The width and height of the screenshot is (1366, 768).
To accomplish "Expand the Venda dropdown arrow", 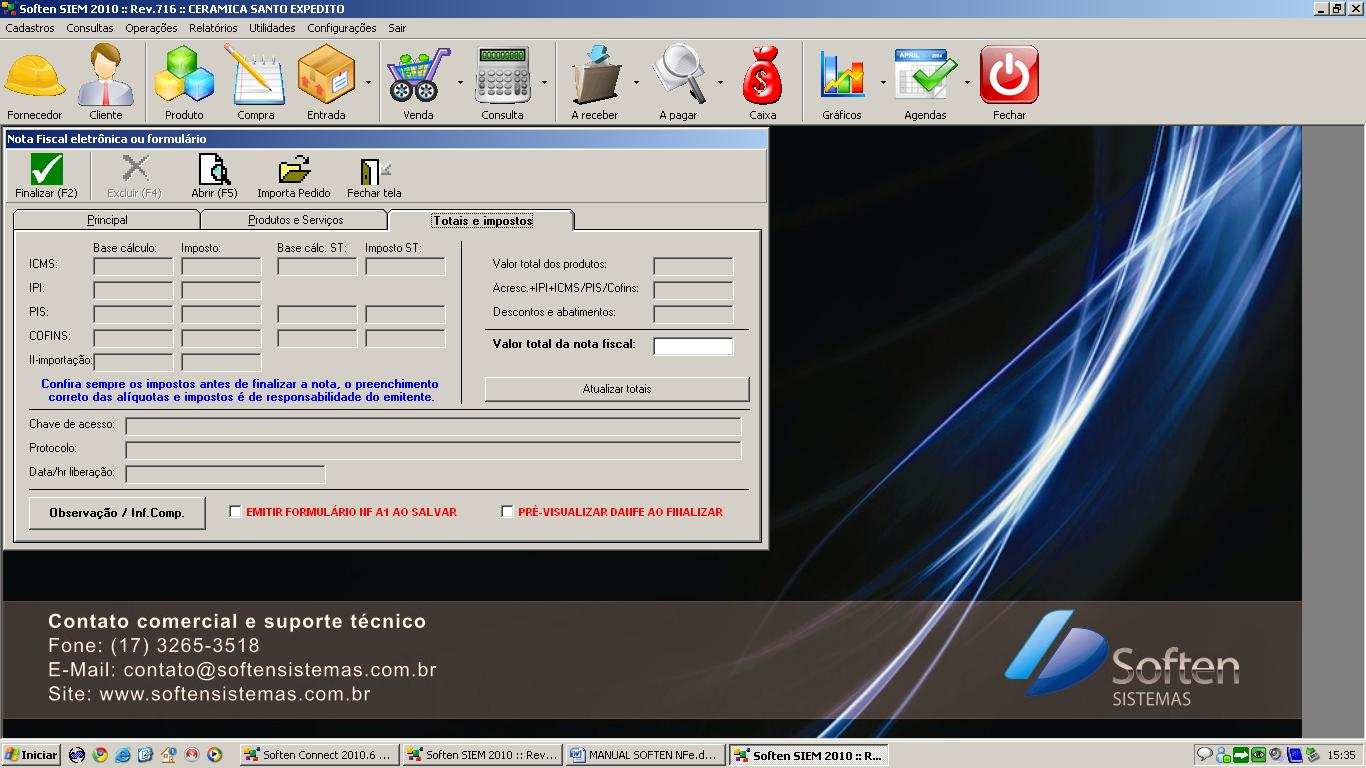I will (460, 82).
